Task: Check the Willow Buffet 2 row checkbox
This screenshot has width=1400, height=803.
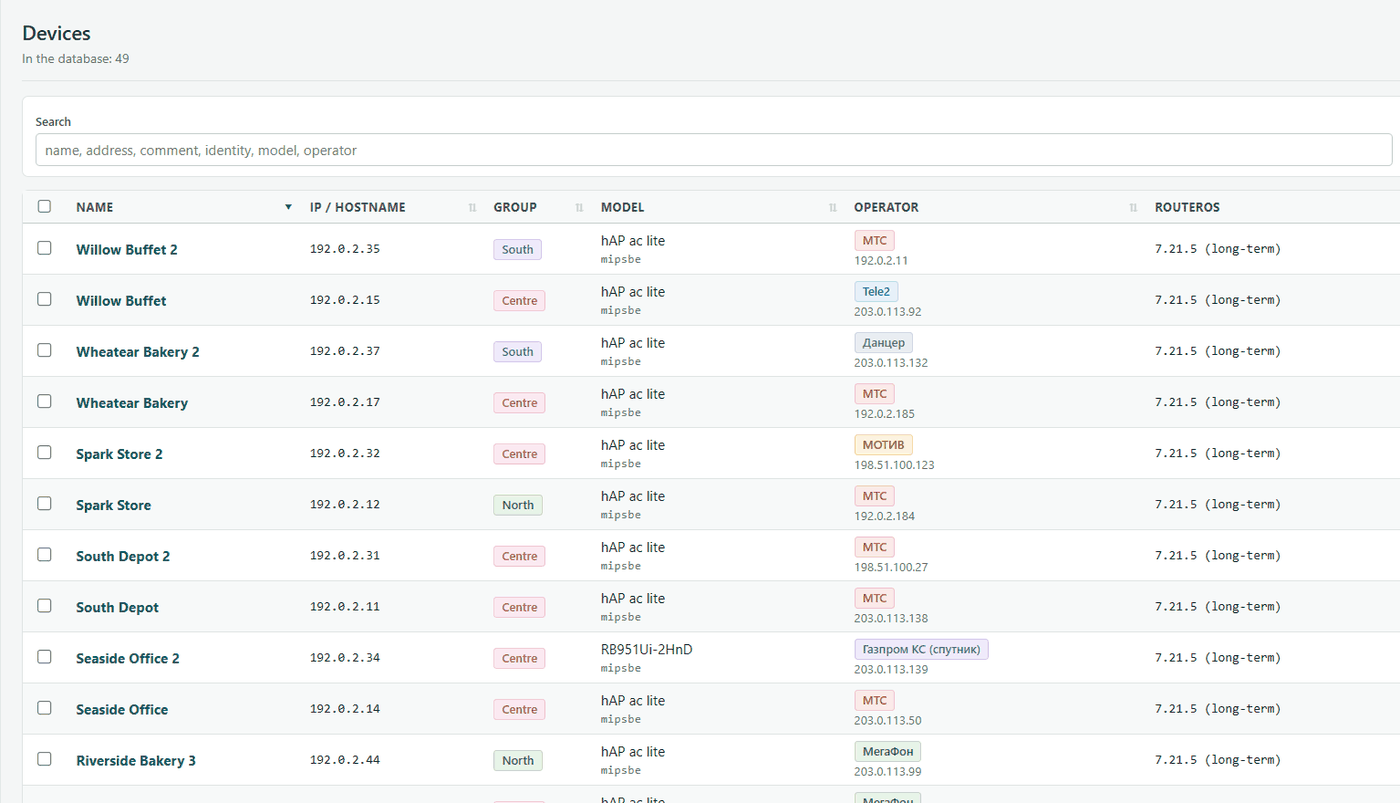Action: [44, 248]
